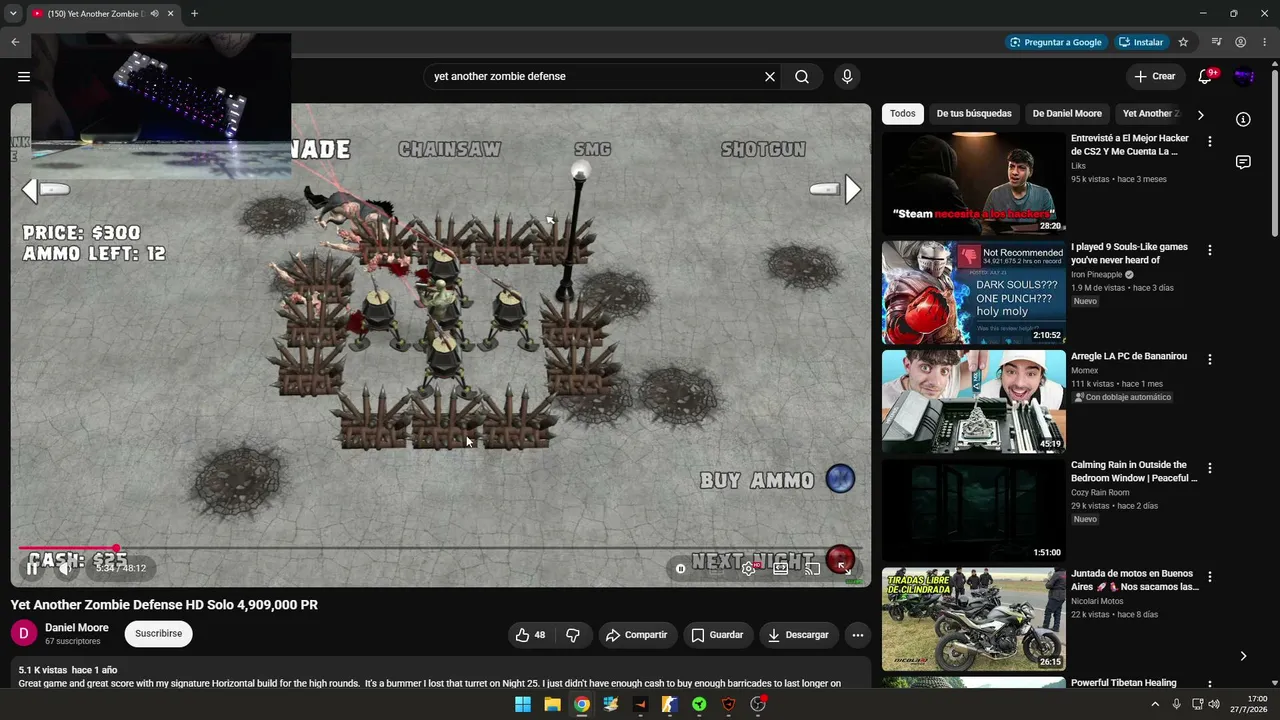Select the Yet Another Z chip
The height and width of the screenshot is (720, 1280).
pyautogui.click(x=1150, y=114)
